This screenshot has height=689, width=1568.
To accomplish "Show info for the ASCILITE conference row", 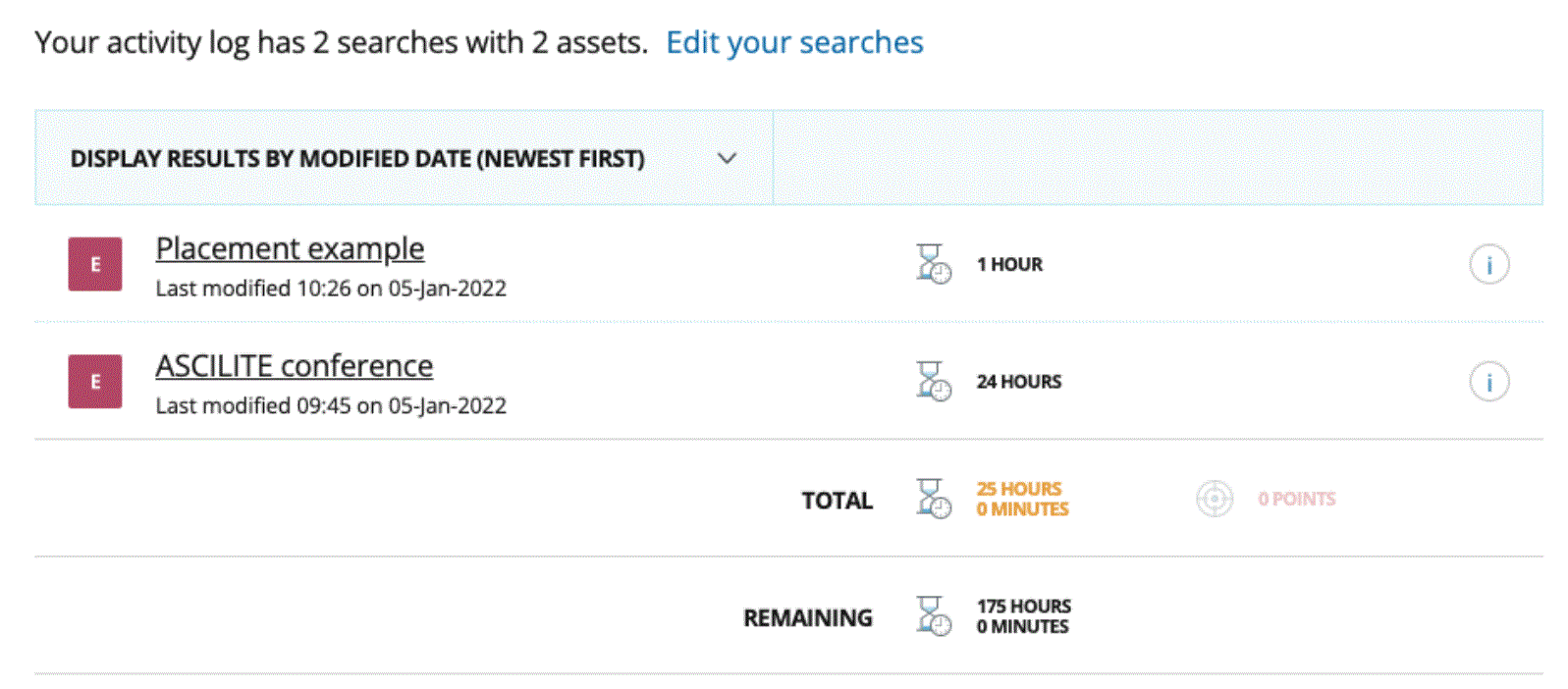I will pos(1488,382).
